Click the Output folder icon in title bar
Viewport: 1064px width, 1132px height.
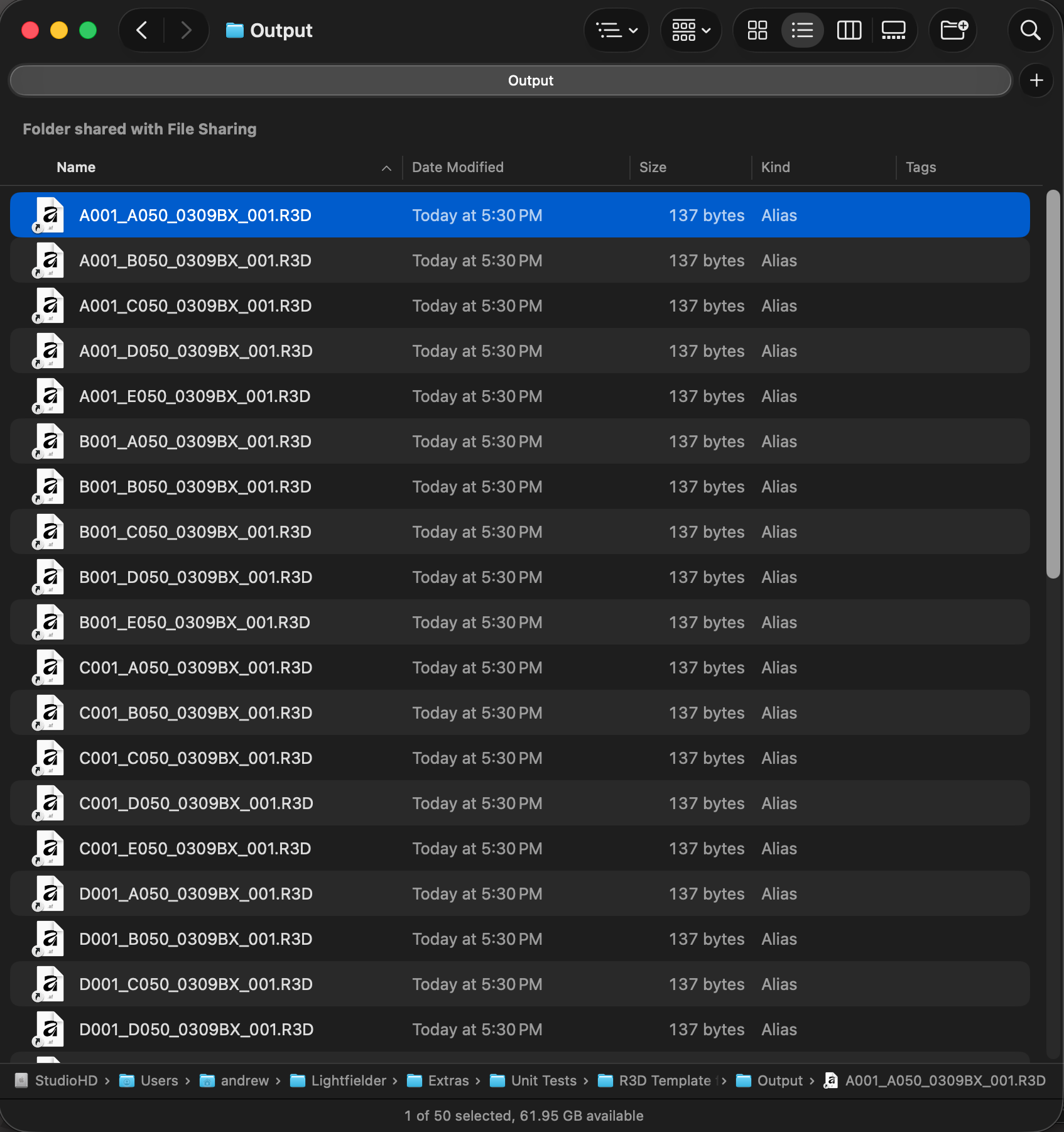(234, 30)
